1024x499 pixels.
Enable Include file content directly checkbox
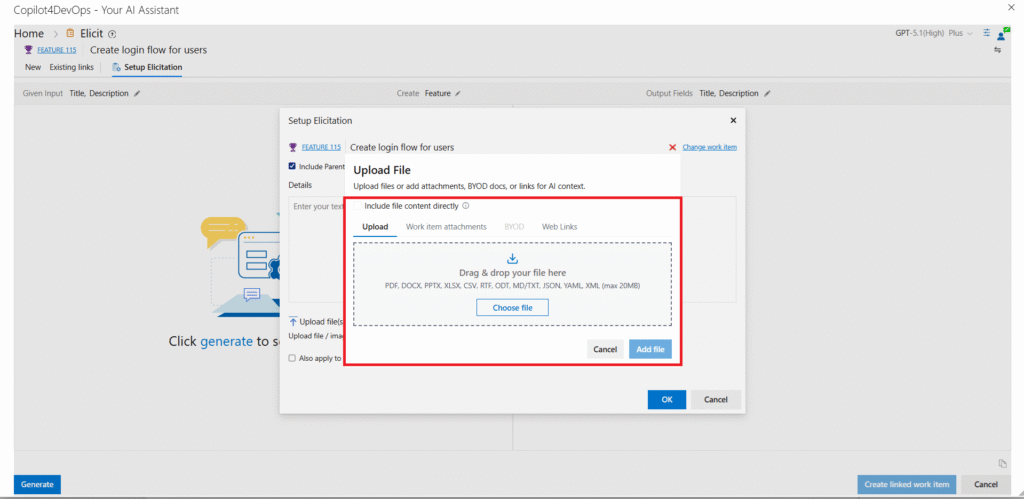[357, 206]
